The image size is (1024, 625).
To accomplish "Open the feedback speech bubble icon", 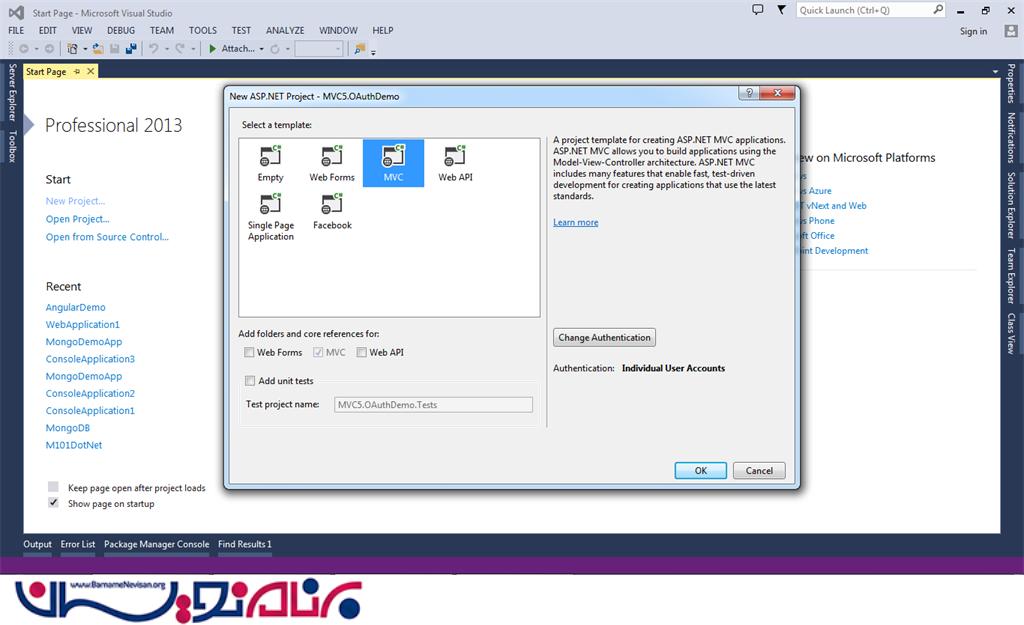I will [x=758, y=10].
